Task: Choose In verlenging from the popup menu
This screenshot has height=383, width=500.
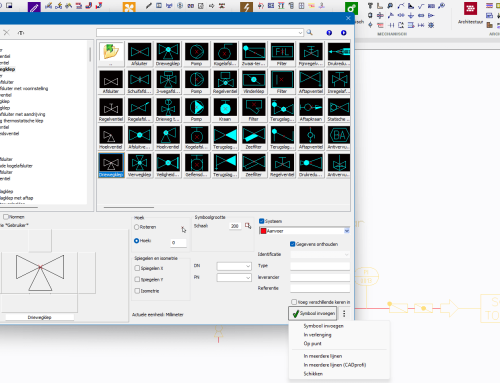Action: point(317,335)
